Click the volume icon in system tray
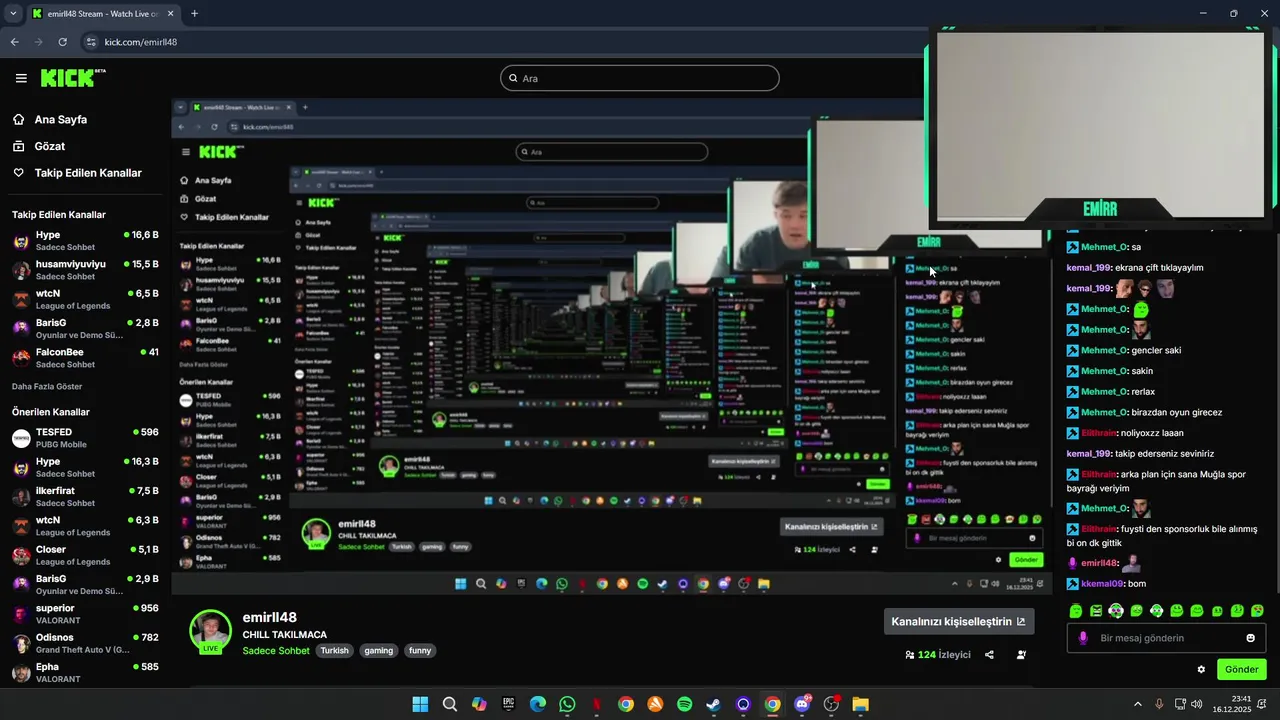The width and height of the screenshot is (1280, 720). [1198, 704]
